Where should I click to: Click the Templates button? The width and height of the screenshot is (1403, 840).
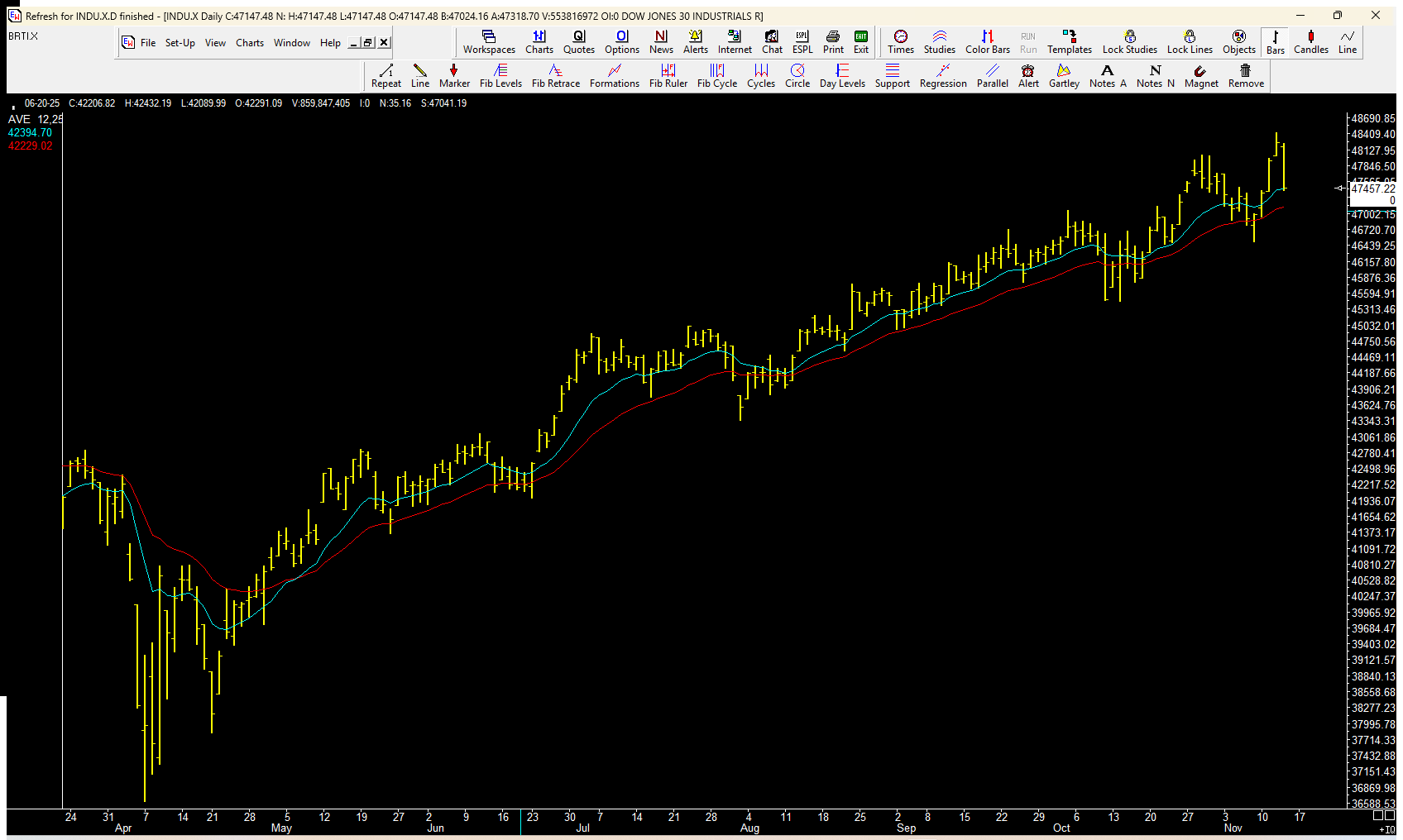(1069, 41)
